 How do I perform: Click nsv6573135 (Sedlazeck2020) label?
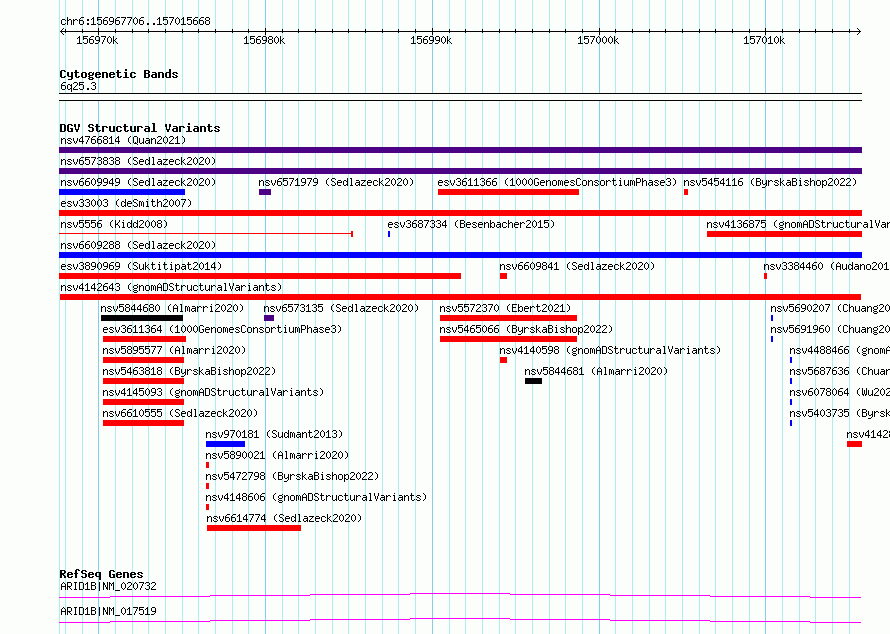(341, 308)
